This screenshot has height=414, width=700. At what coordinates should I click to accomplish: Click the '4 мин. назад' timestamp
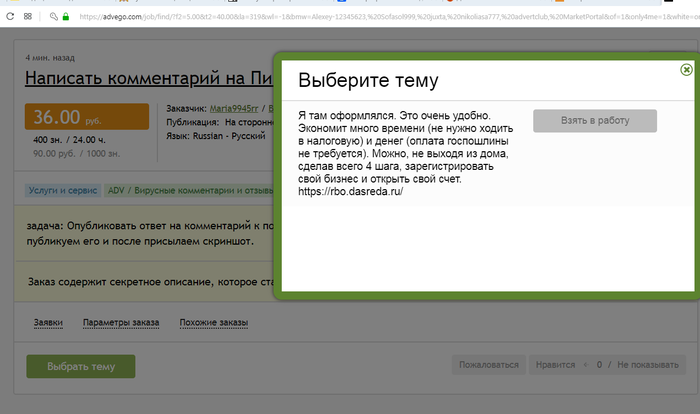pyautogui.click(x=50, y=58)
